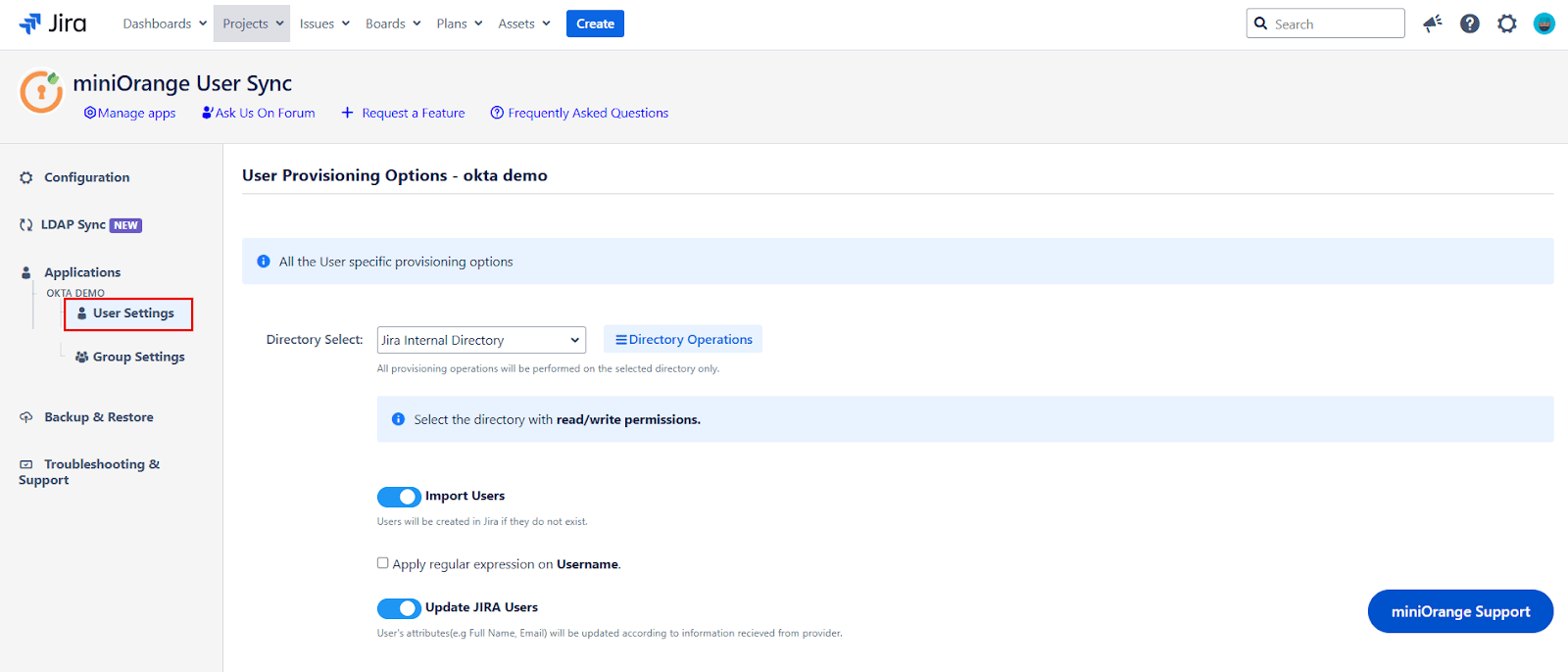Open Configuration in the sidebar

tap(86, 177)
